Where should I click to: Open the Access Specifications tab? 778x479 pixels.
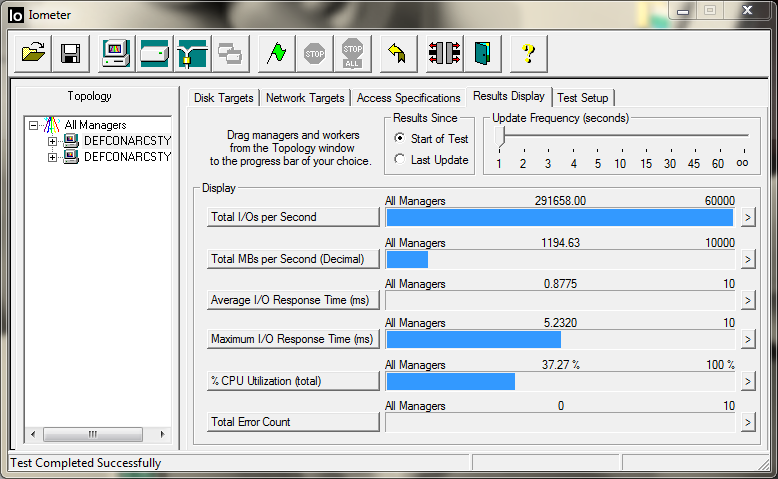point(408,98)
